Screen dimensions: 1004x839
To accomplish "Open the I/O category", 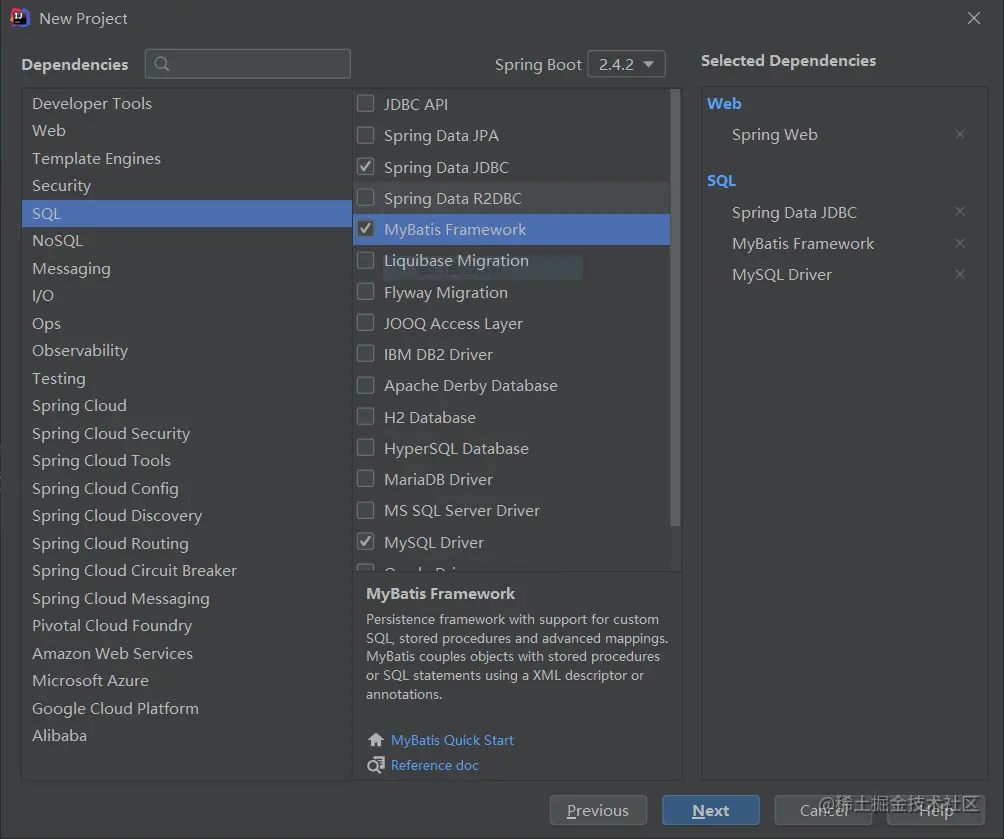I will [186, 296].
